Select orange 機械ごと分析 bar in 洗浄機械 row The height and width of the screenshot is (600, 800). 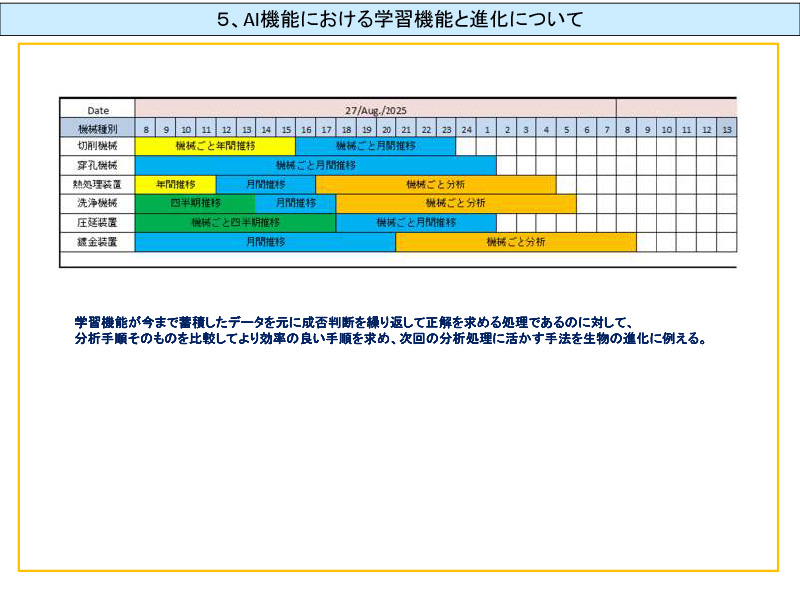(x=456, y=203)
